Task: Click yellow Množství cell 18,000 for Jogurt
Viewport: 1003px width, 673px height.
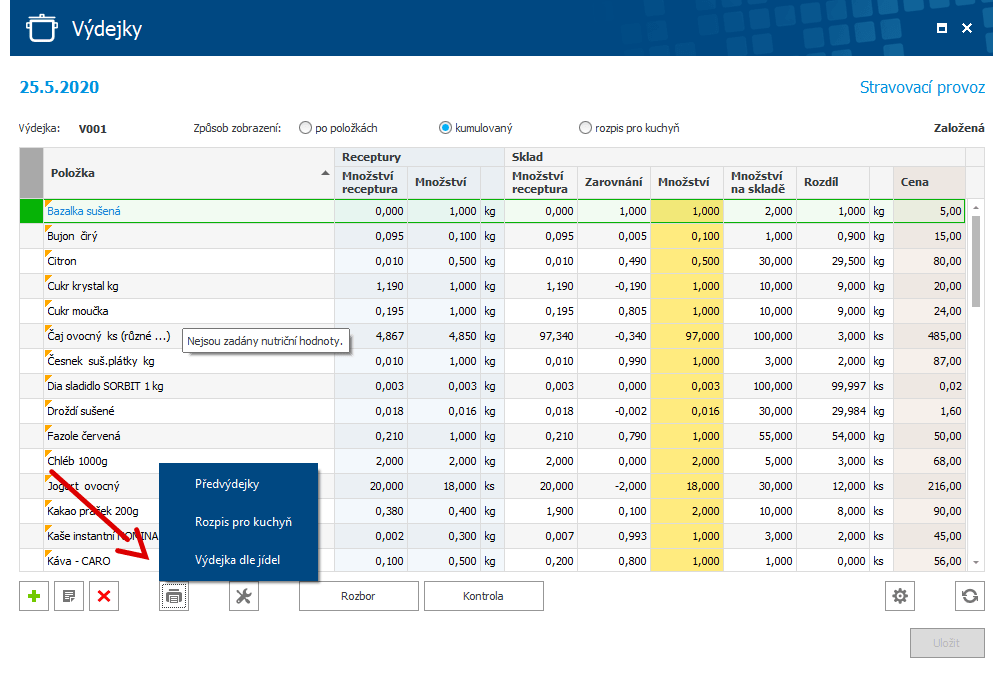Action: tap(687, 486)
